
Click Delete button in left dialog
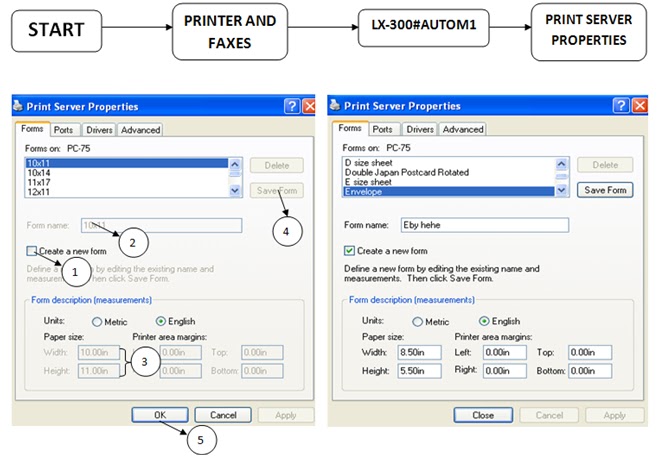pyautogui.click(x=277, y=166)
